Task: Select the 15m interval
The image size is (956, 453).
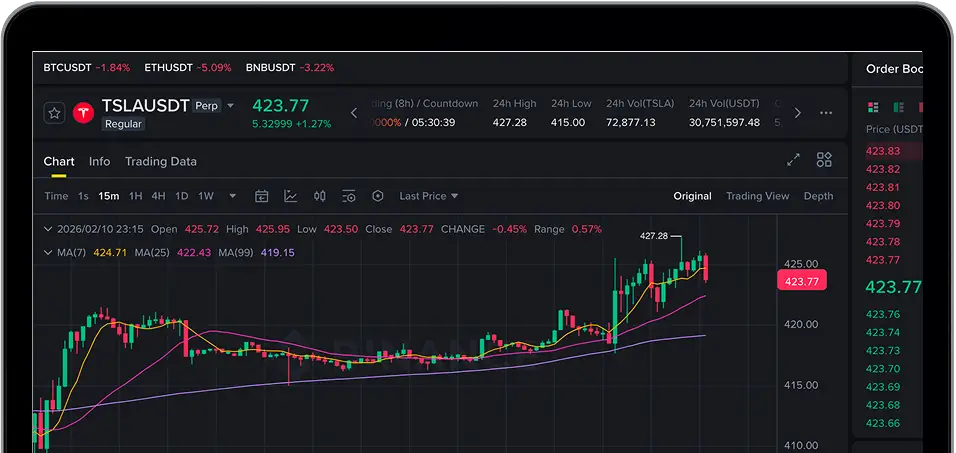Action: click(109, 196)
